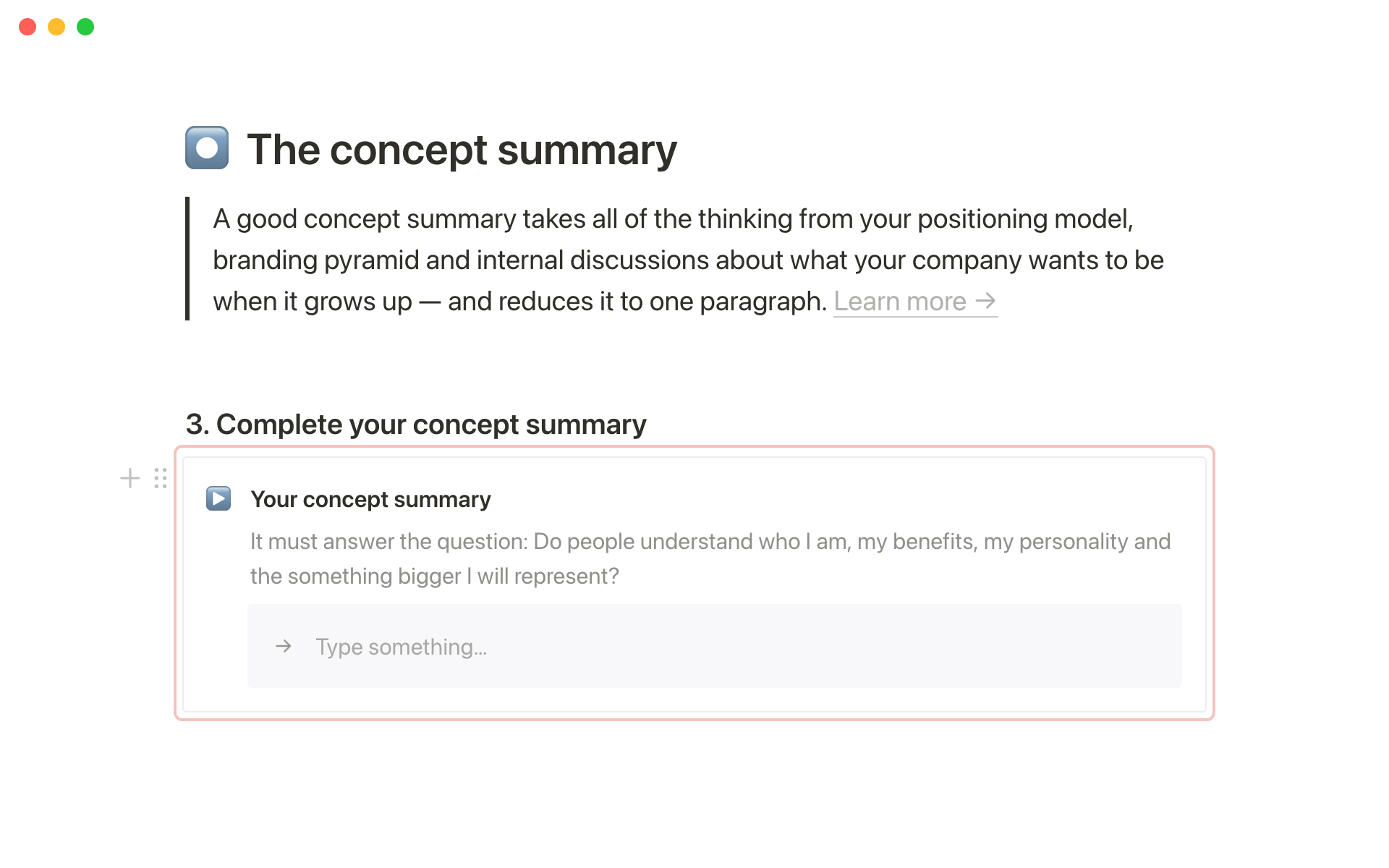Click the blue play-button callout icon

(218, 498)
